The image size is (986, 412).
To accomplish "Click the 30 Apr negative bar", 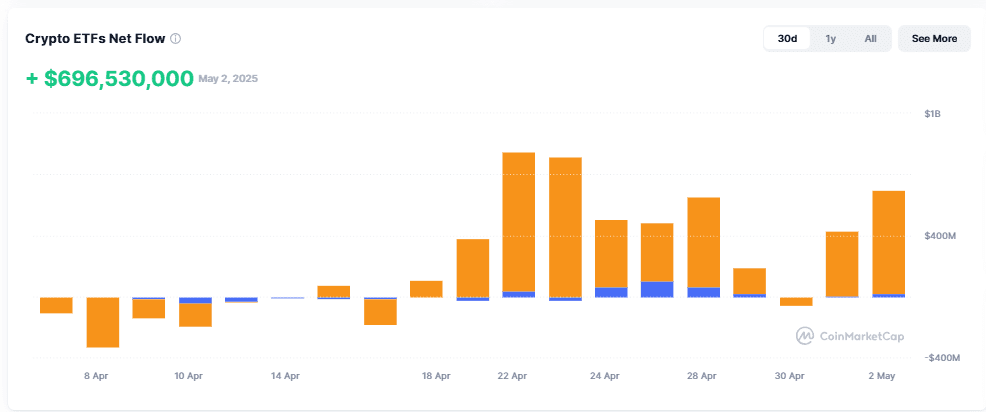I will click(796, 302).
